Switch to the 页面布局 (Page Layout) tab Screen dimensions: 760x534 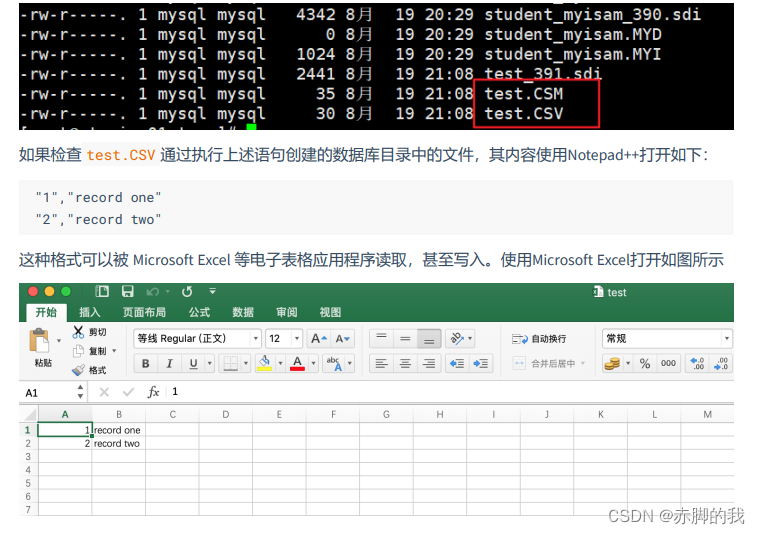pos(144,312)
